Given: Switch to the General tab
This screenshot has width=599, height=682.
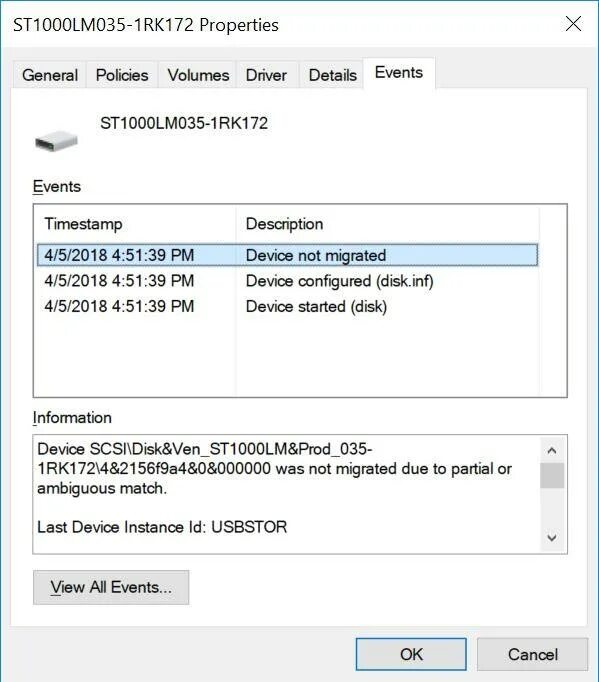Looking at the screenshot, I should tap(49, 75).
